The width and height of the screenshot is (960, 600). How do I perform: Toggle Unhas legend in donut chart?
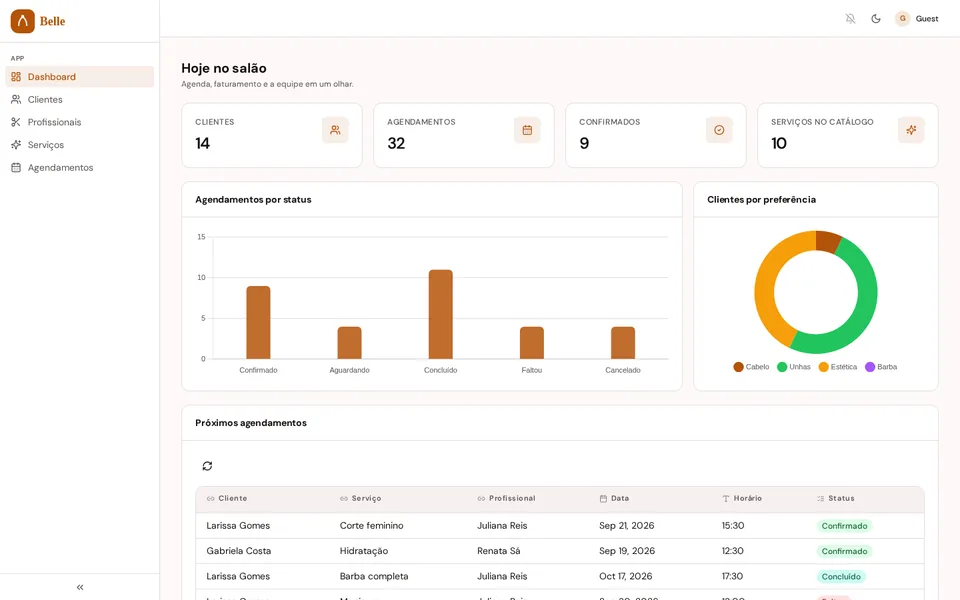point(793,367)
